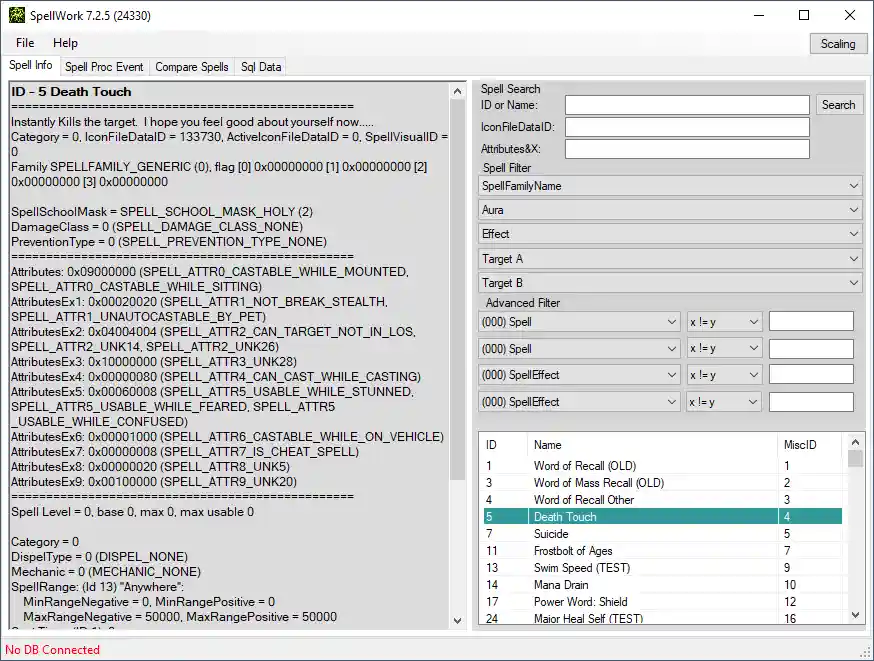Open the Spell Proc Event tab

[104, 66]
